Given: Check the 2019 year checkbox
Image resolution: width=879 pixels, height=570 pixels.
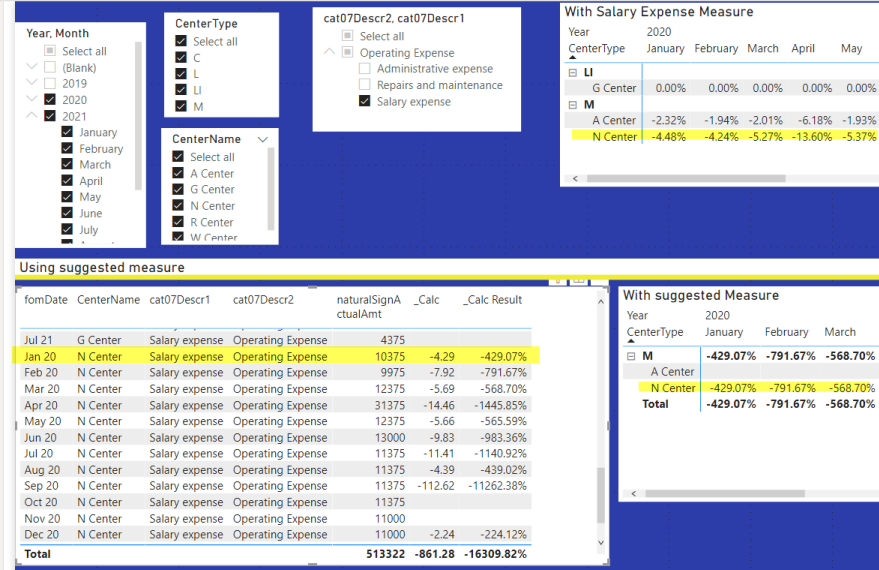Looking at the screenshot, I should click(x=50, y=84).
